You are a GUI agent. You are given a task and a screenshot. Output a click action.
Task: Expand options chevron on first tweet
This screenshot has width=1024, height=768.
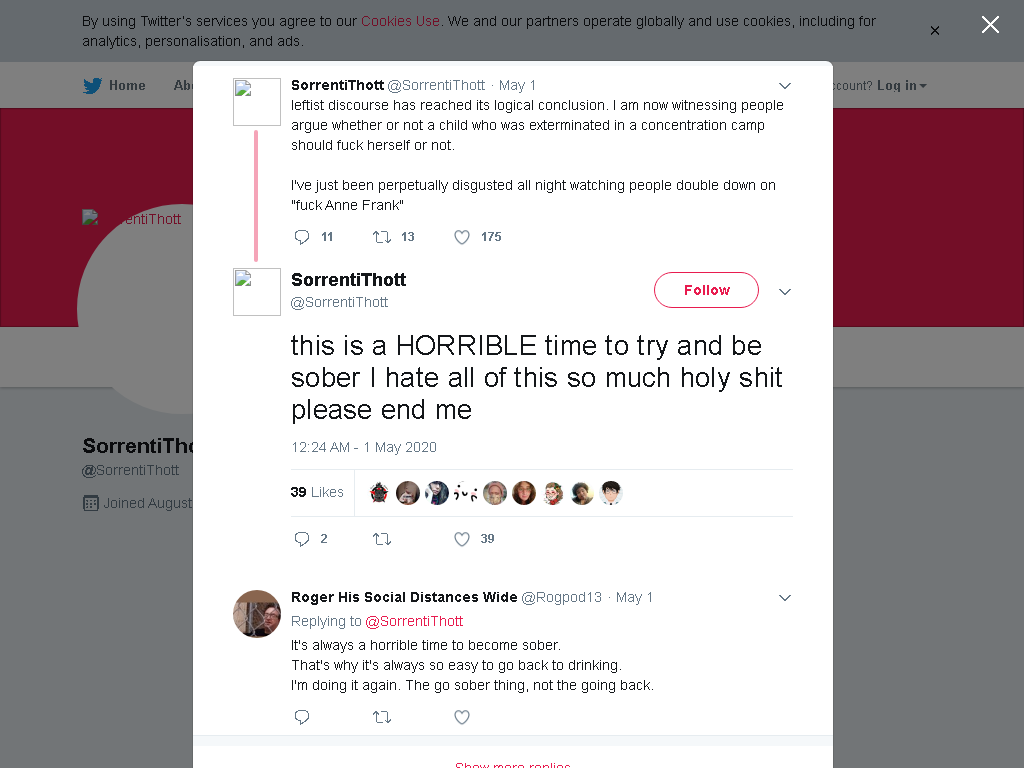pos(785,86)
